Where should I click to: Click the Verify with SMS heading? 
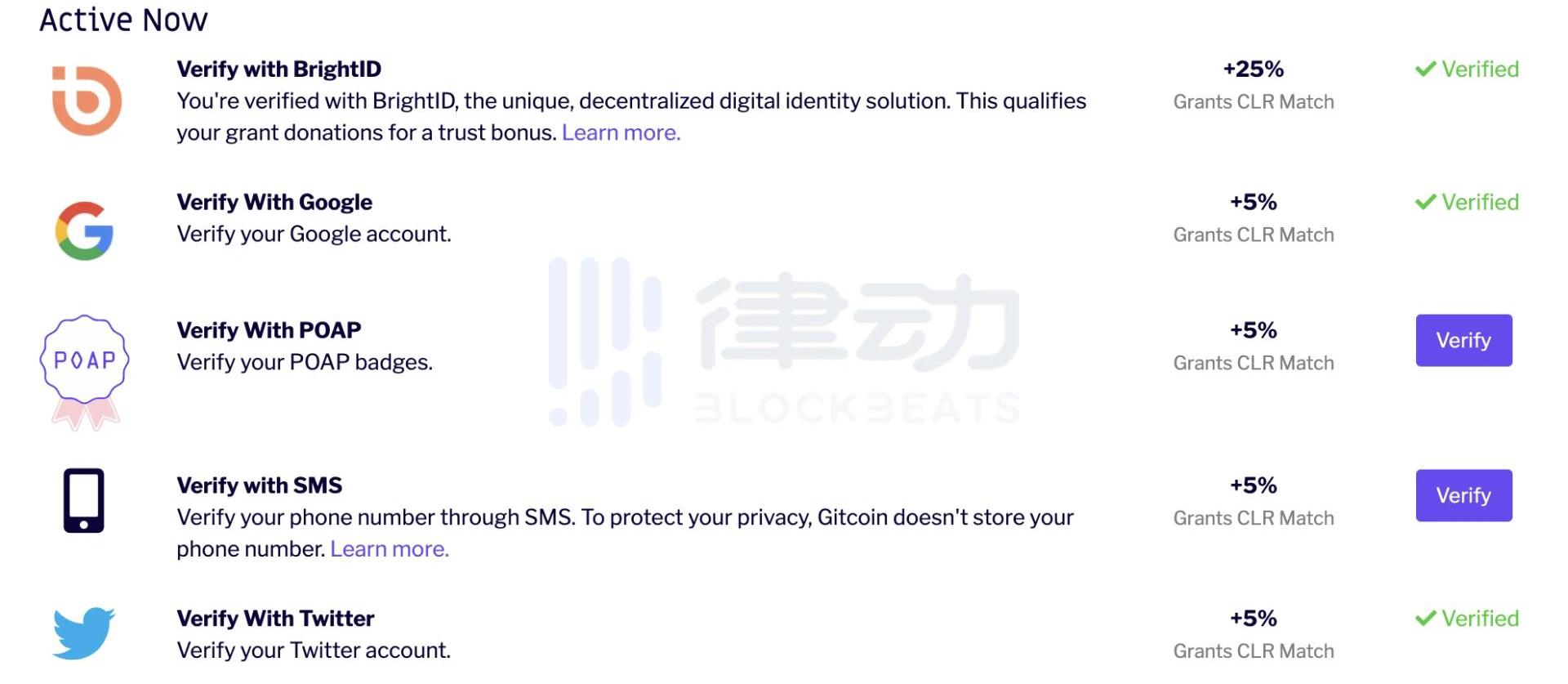(x=259, y=485)
